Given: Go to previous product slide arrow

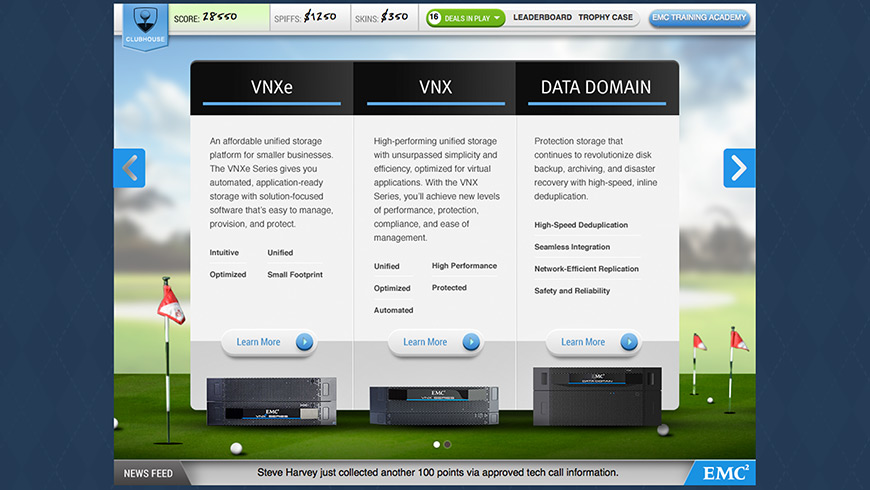Looking at the screenshot, I should 129,168.
